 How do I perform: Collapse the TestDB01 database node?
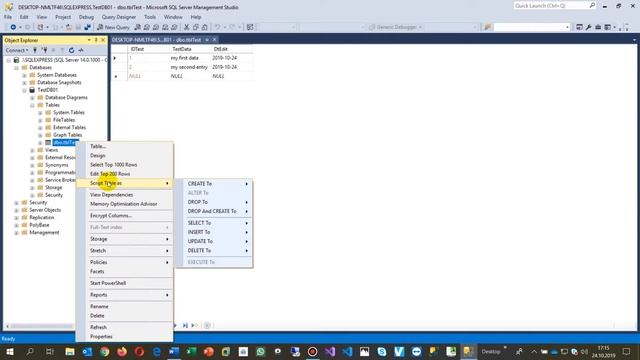(24, 90)
